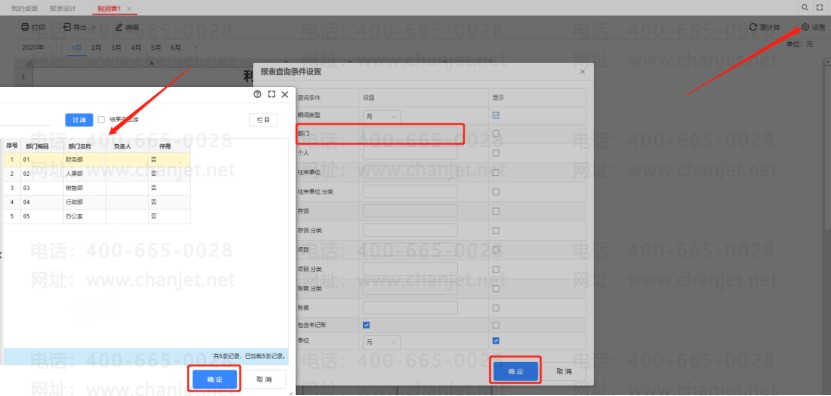
Task: Click help icon in department dialog
Action: tap(258, 94)
